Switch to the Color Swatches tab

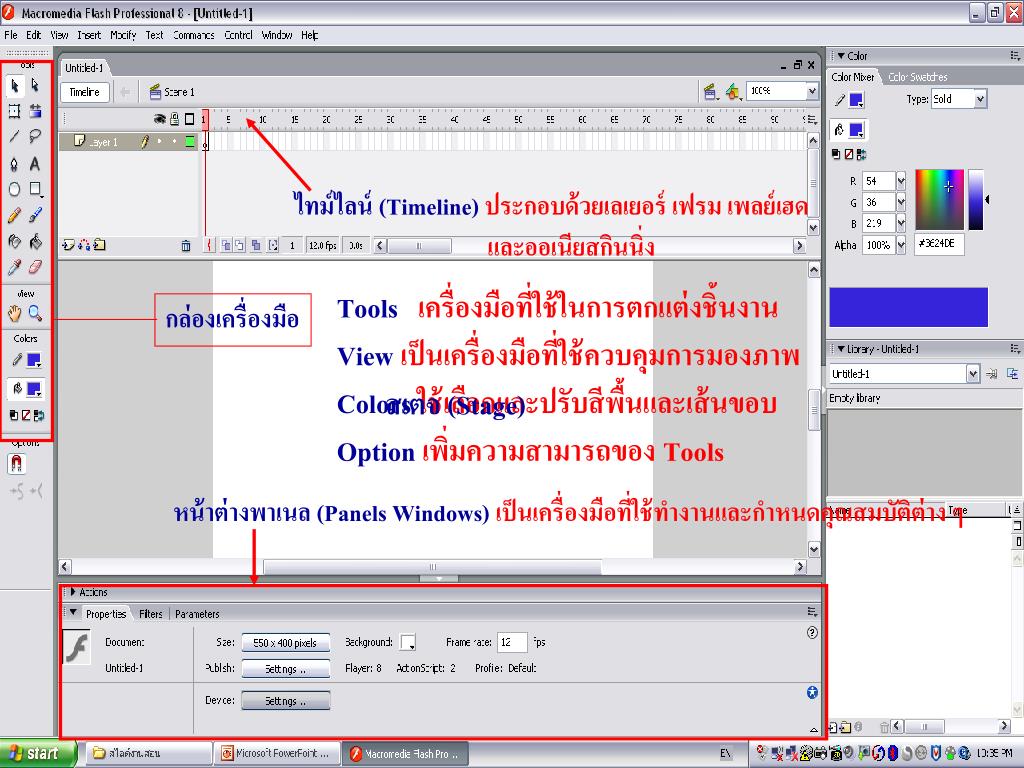tap(918, 77)
